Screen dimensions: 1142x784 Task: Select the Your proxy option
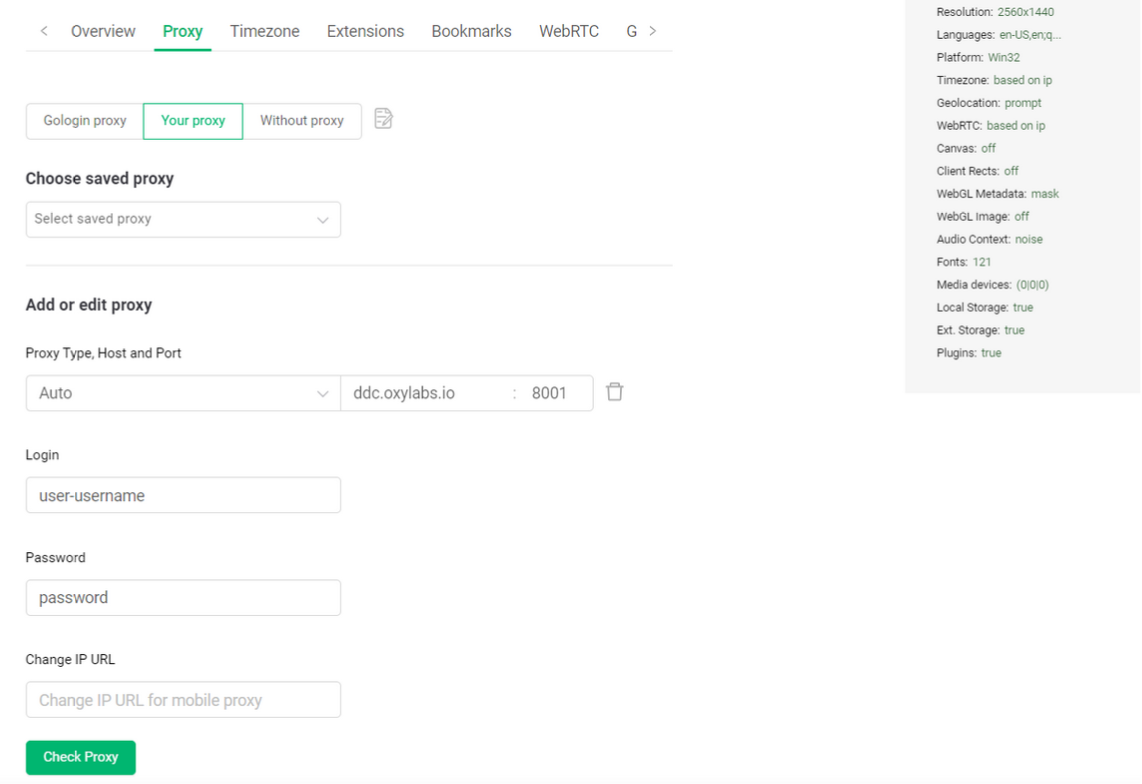coord(193,121)
